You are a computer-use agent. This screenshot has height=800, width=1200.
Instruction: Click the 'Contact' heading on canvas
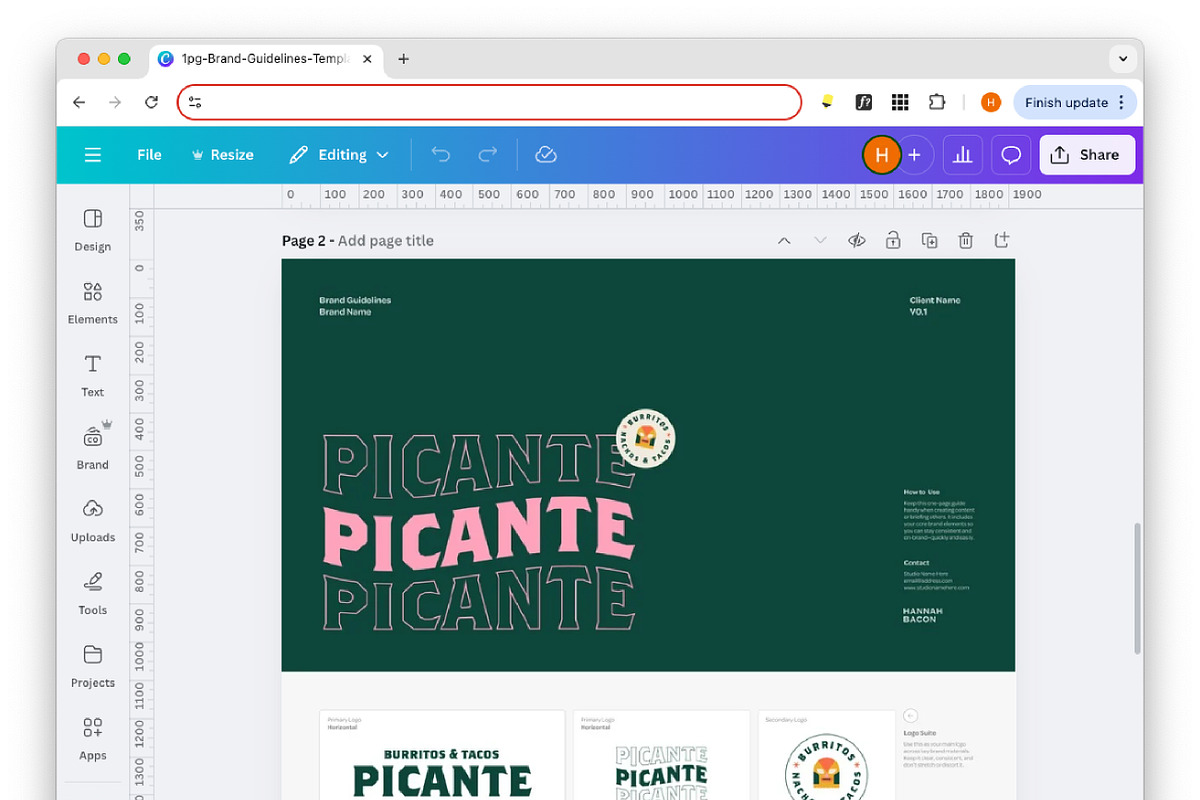coord(916,563)
